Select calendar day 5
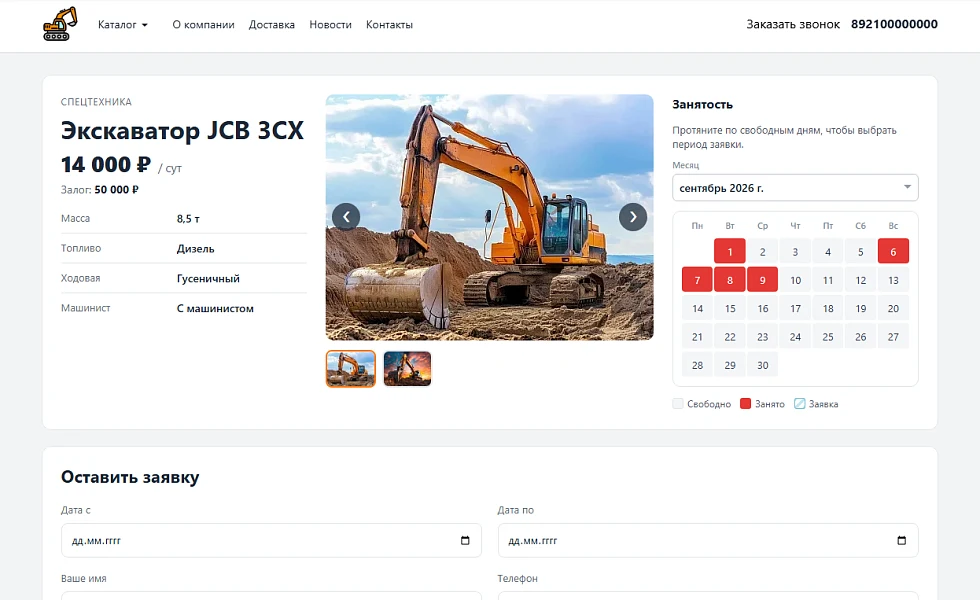The width and height of the screenshot is (980, 600). (x=861, y=251)
